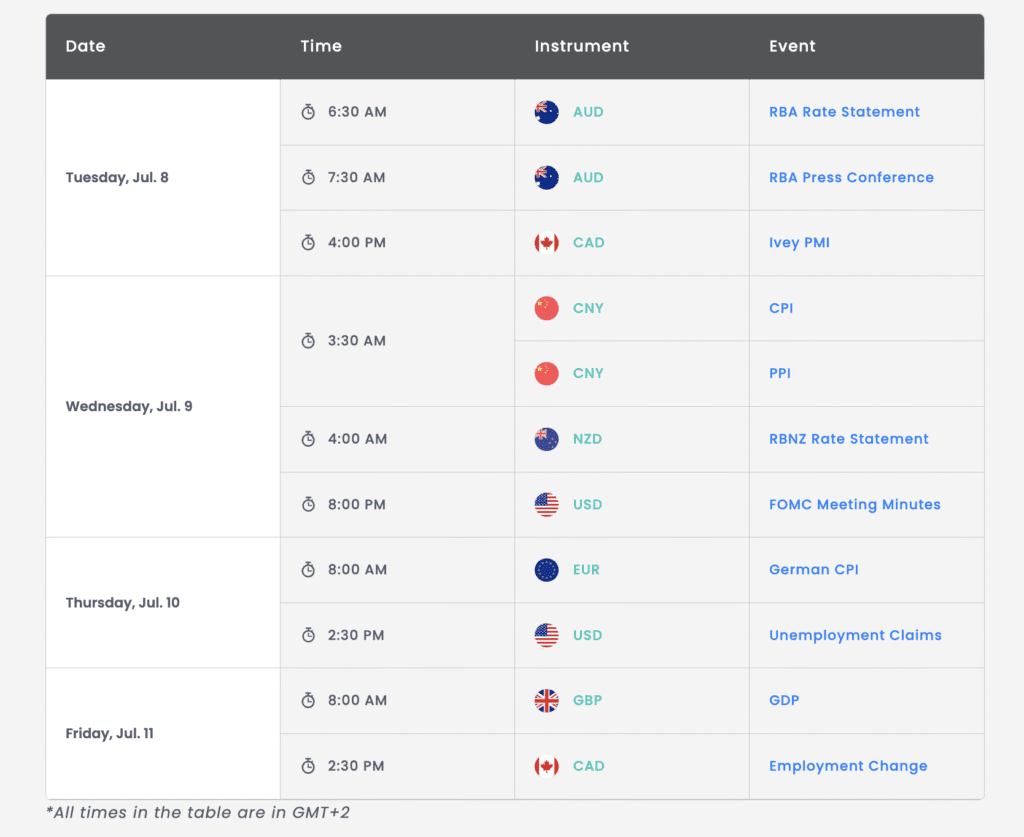
Task: Open the German CPI event link
Action: [813, 570]
